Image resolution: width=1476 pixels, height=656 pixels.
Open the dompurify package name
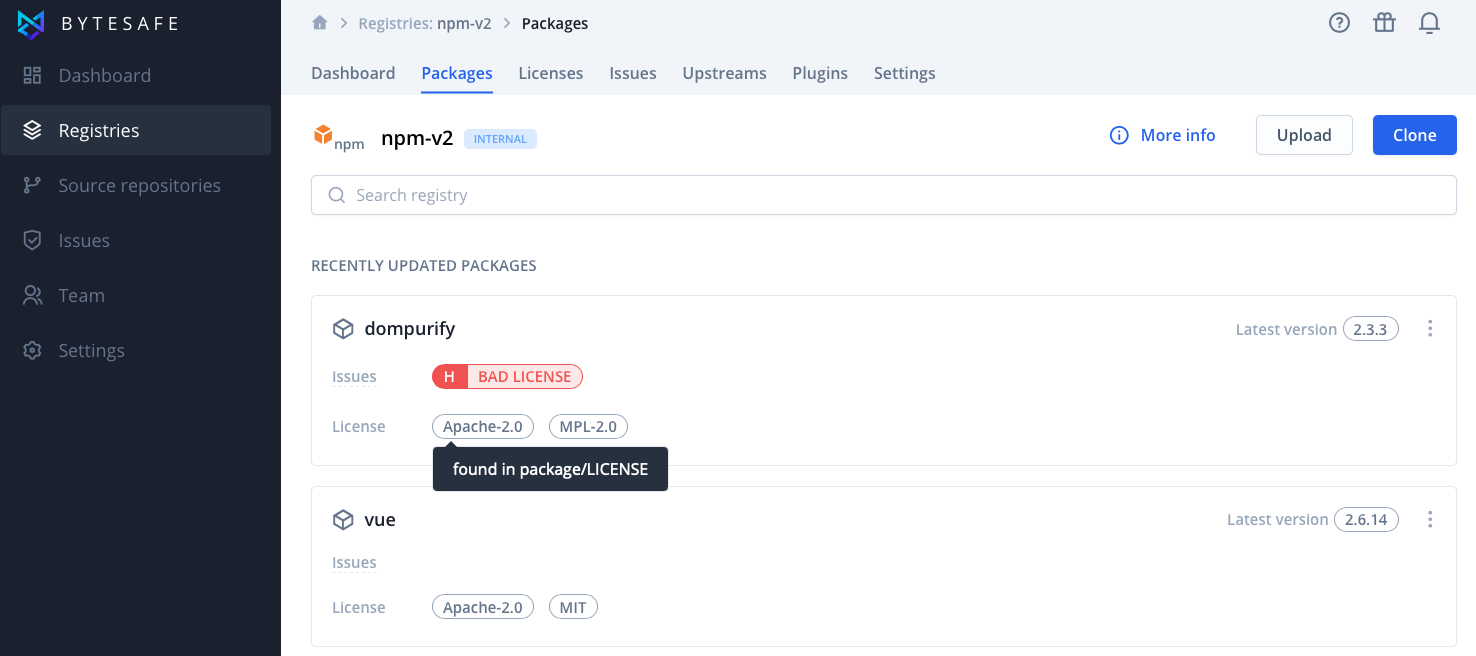tap(410, 328)
